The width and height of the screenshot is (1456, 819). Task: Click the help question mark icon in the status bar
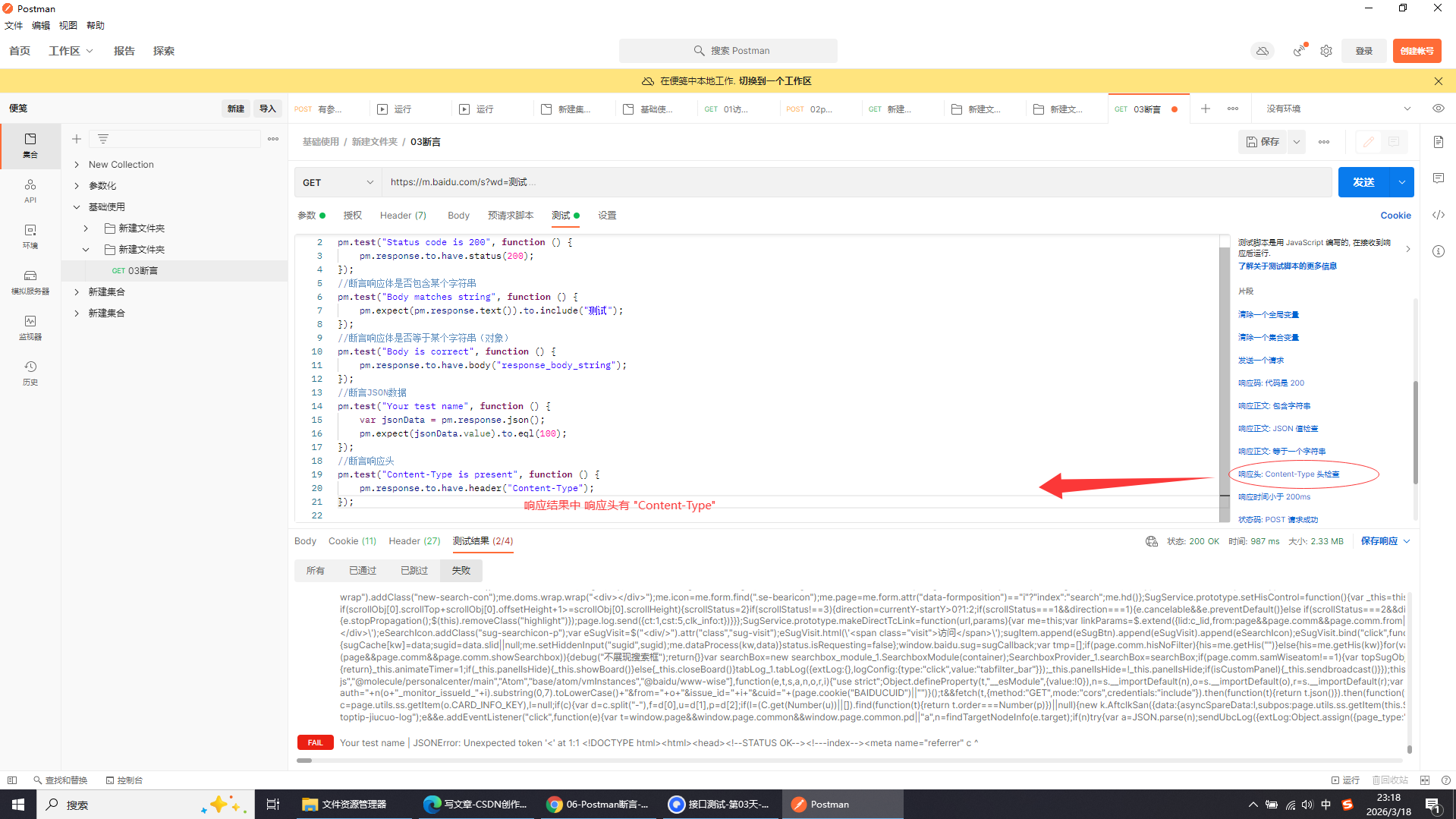click(x=1446, y=780)
